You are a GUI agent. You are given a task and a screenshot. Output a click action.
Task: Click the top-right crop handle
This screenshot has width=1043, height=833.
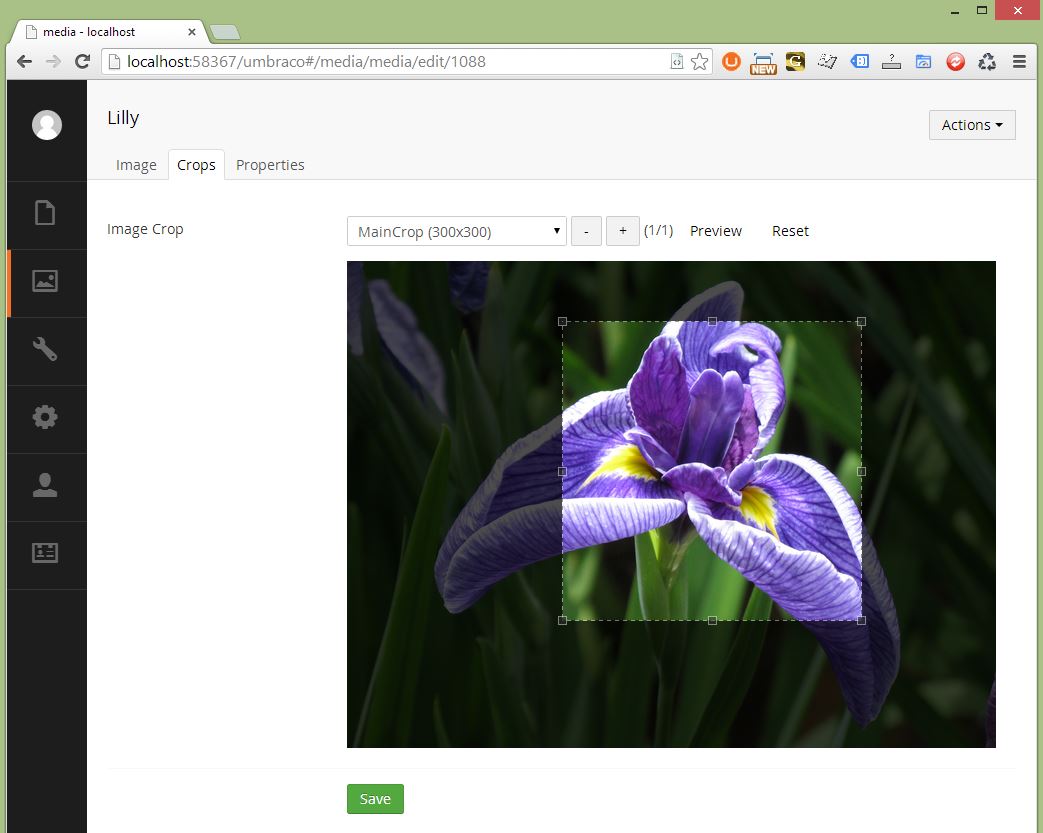pyautogui.click(x=861, y=321)
